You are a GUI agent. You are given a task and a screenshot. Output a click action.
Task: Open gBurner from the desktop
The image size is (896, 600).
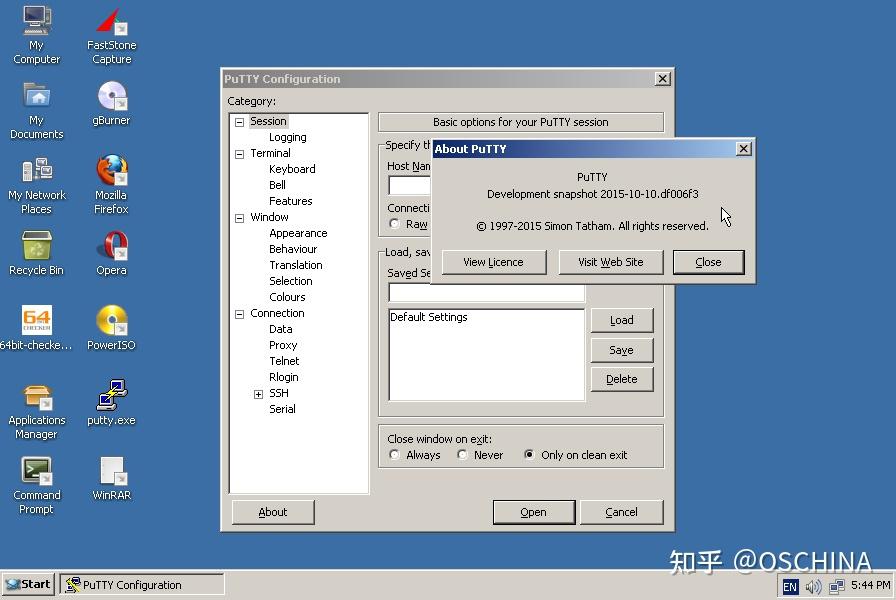[110, 100]
